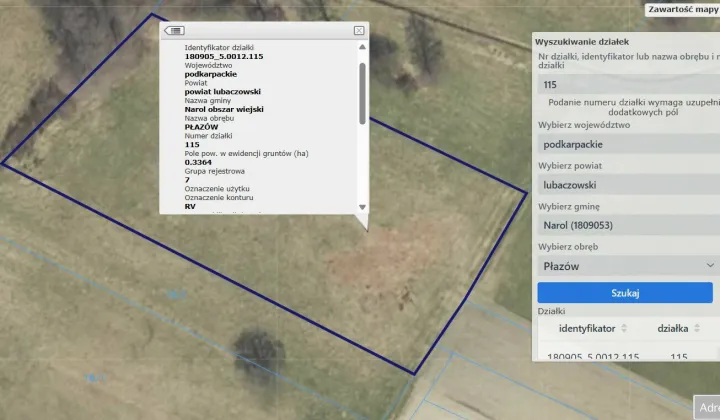Click the podkarpackie value in popup
This screenshot has width=720, height=420.
click(x=211, y=74)
